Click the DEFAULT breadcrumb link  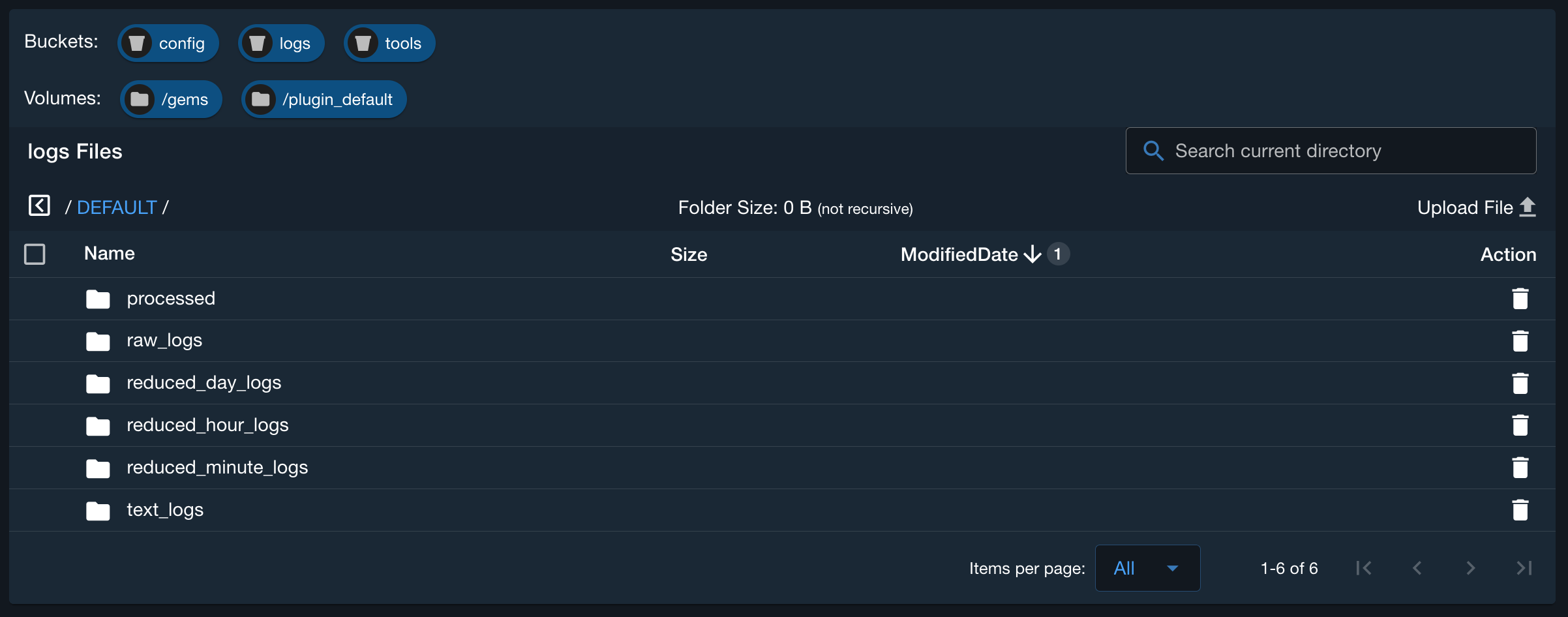tap(117, 207)
